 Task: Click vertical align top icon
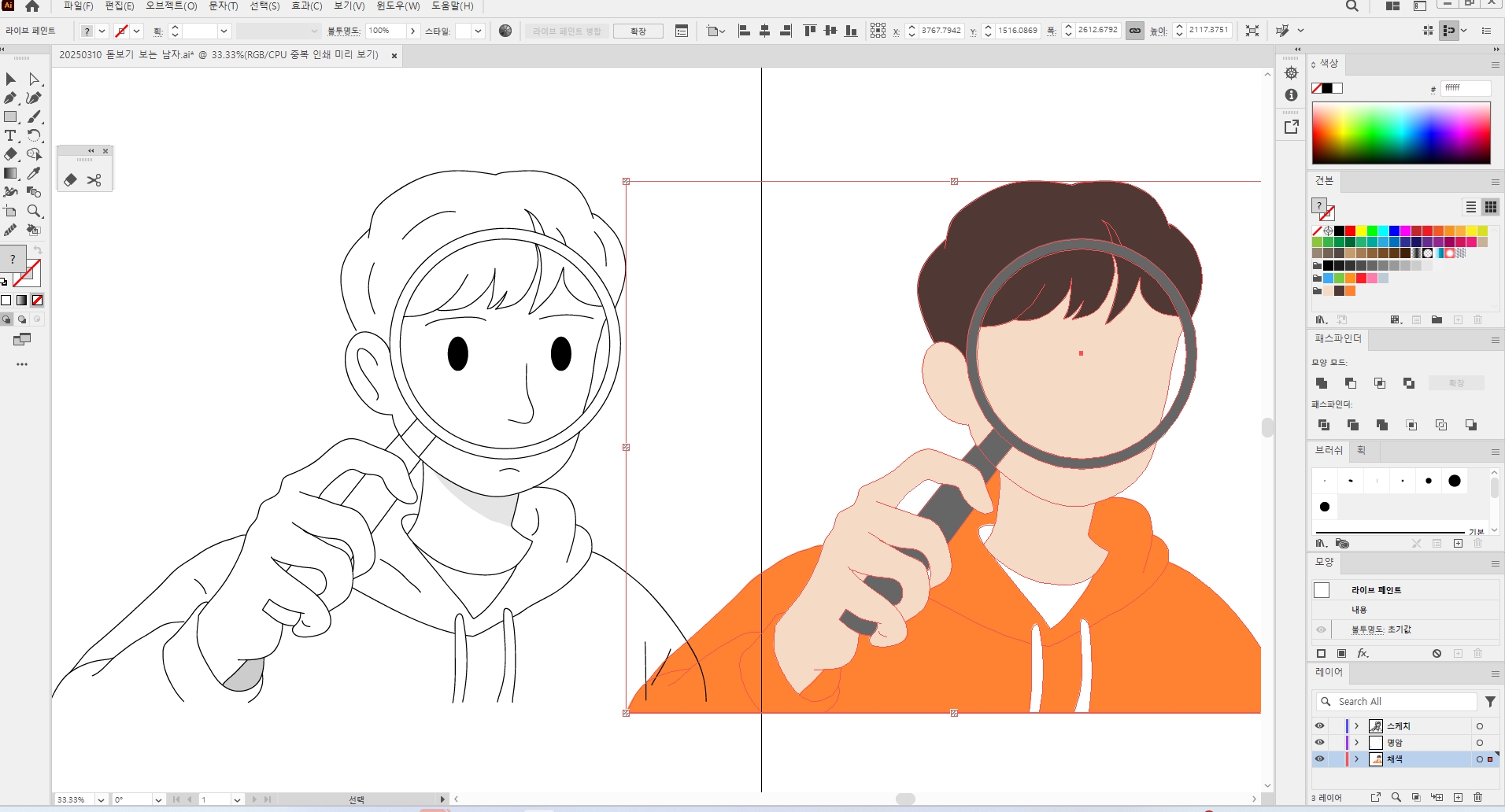point(809,31)
